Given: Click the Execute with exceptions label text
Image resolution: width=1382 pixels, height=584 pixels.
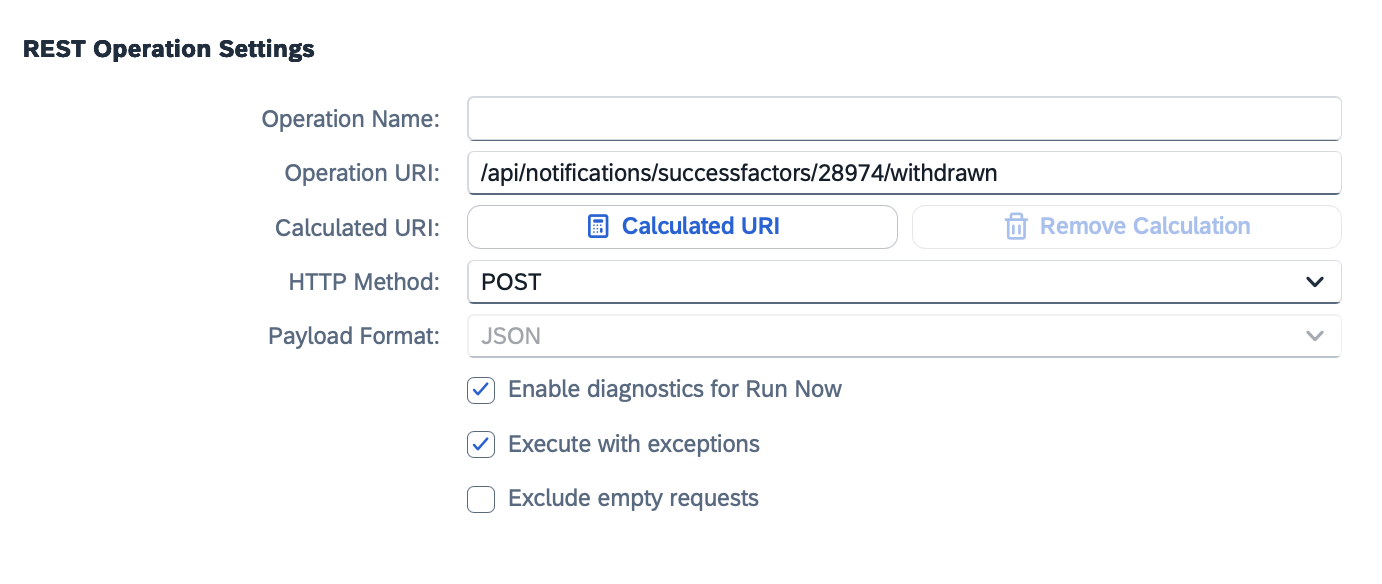Looking at the screenshot, I should pyautogui.click(x=634, y=444).
